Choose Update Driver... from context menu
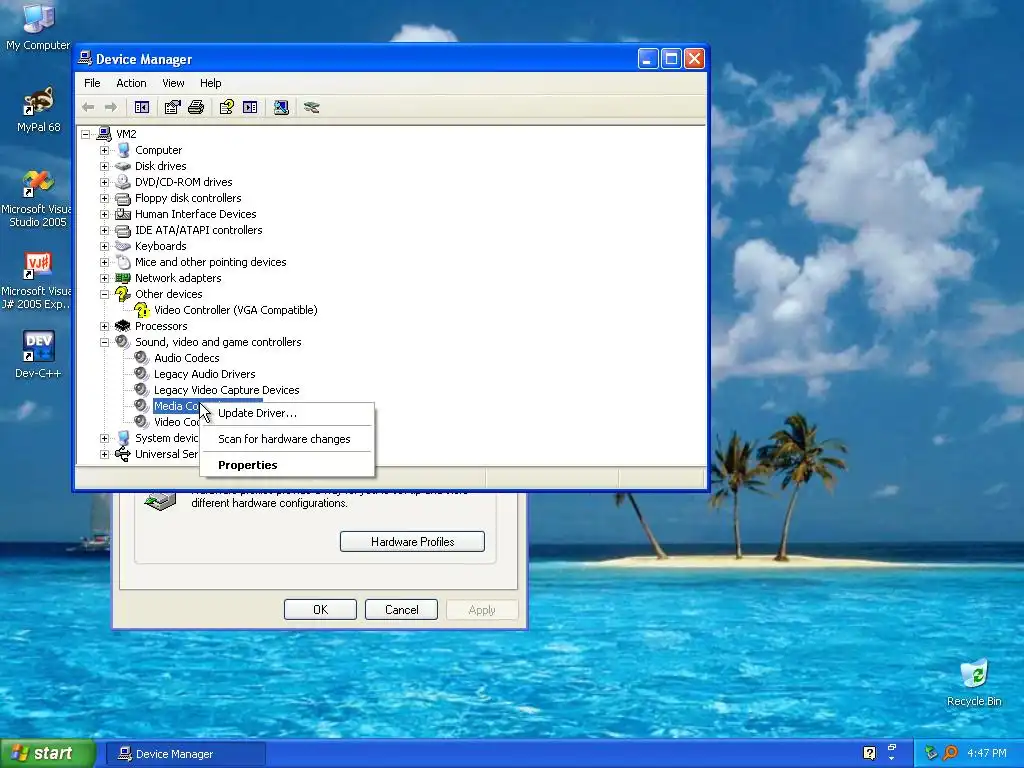The width and height of the screenshot is (1024, 768). 287,413
